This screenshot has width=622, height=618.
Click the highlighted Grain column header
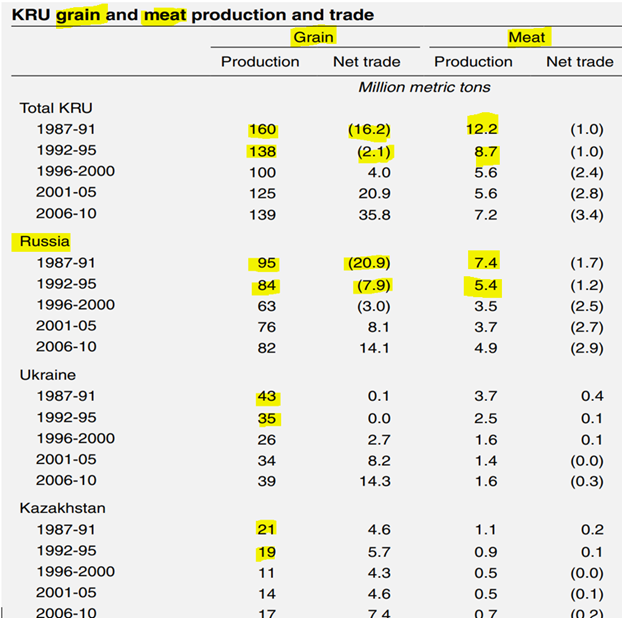[313, 37]
